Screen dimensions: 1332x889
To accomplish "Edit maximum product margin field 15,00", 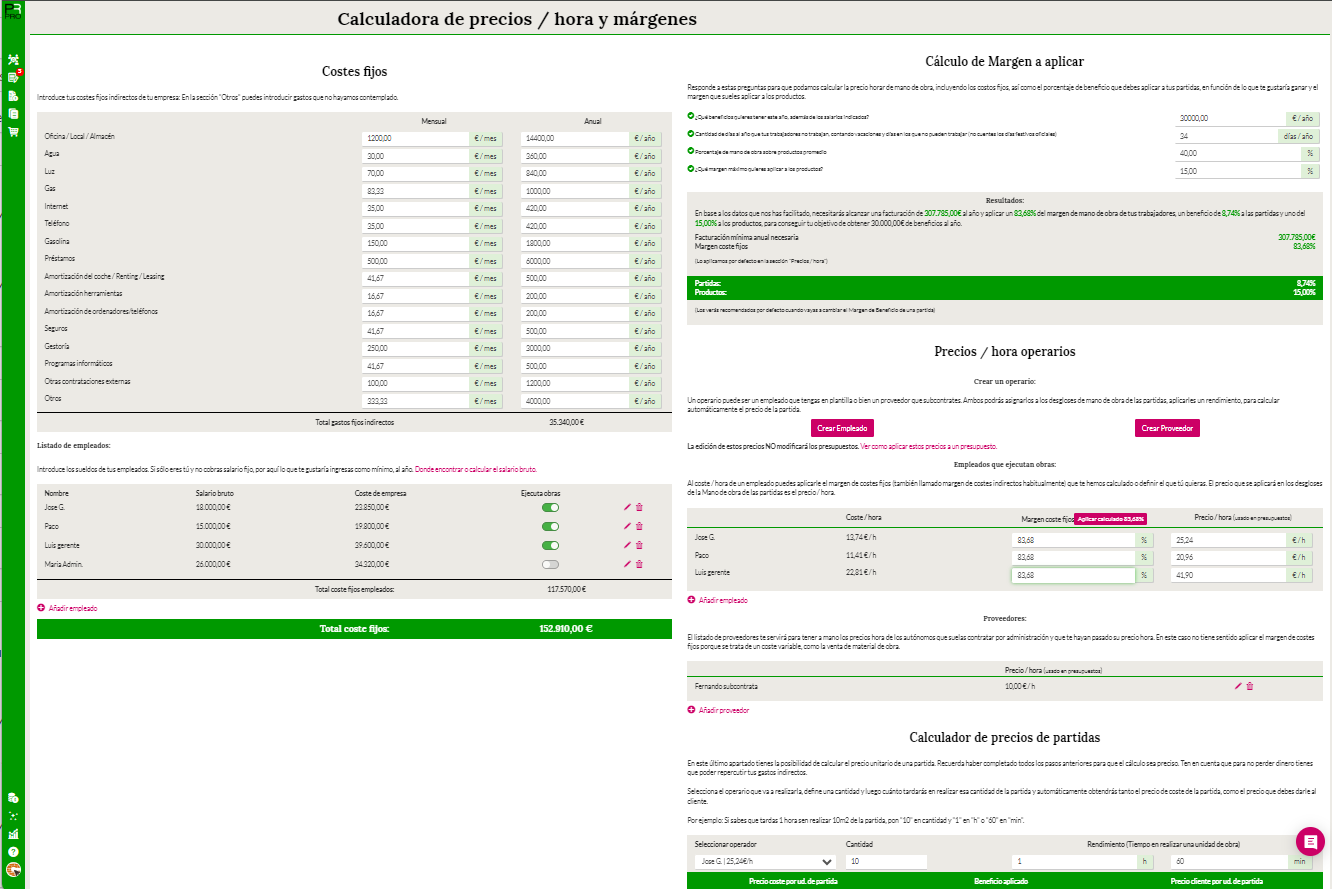I will [x=1238, y=172].
